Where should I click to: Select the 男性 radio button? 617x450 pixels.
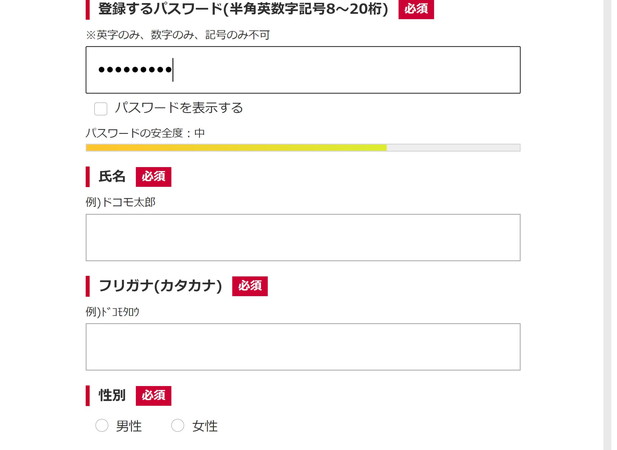[x=102, y=425]
